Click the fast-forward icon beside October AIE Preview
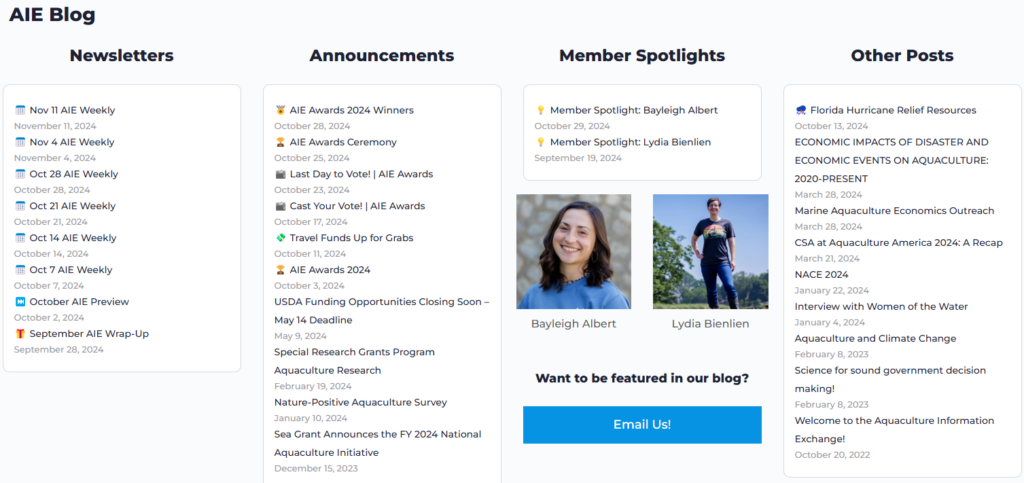 [x=20, y=302]
